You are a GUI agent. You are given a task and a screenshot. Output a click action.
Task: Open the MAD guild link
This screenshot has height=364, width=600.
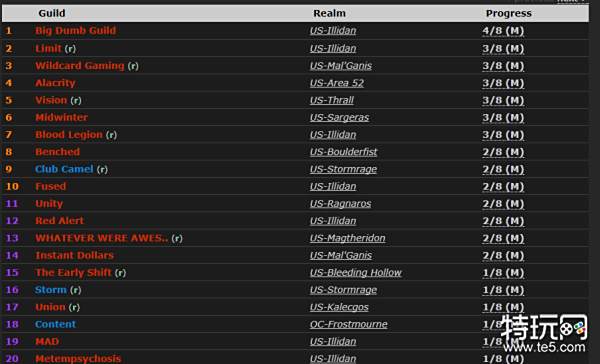[47, 341]
